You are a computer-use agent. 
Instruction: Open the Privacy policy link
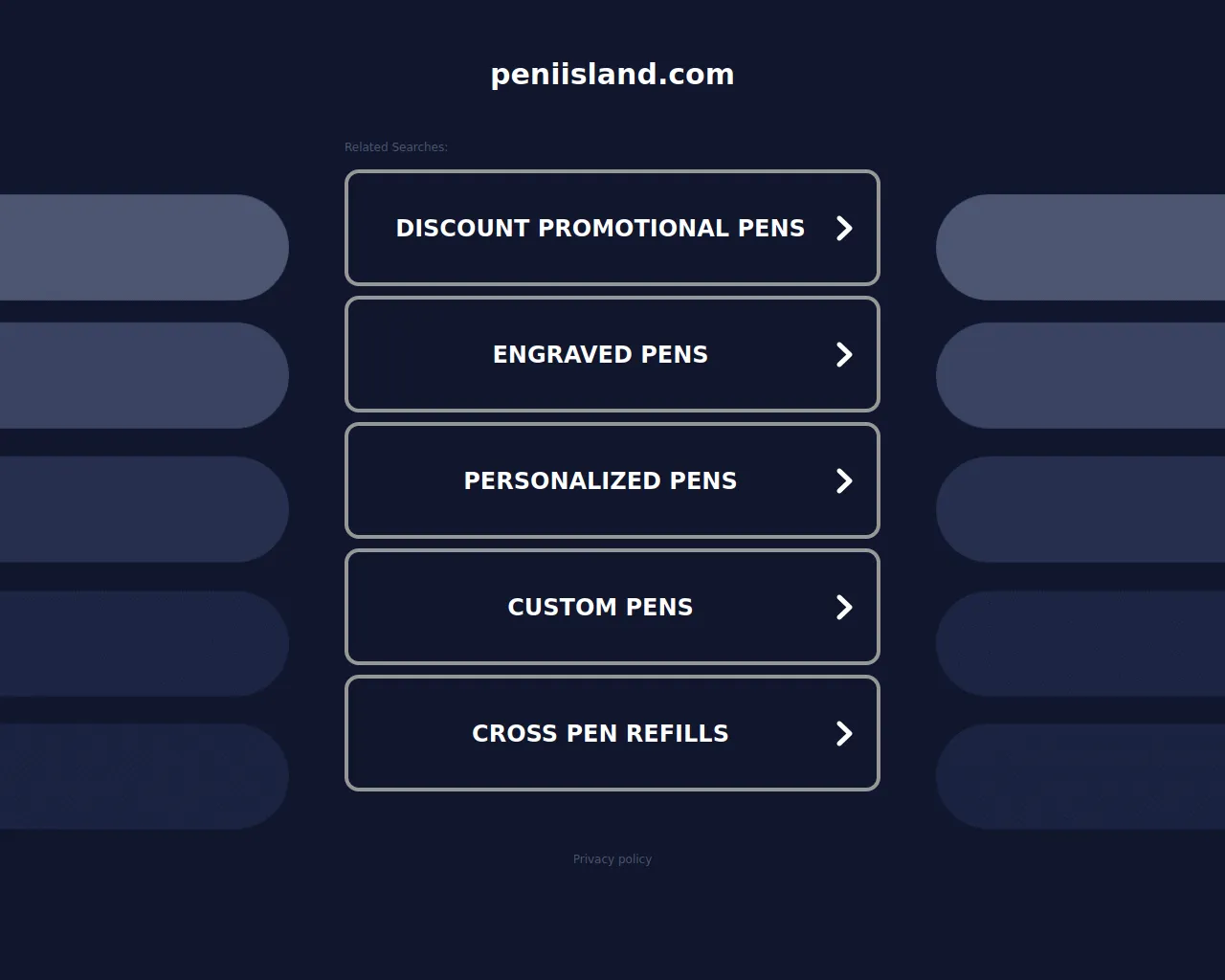click(x=612, y=859)
